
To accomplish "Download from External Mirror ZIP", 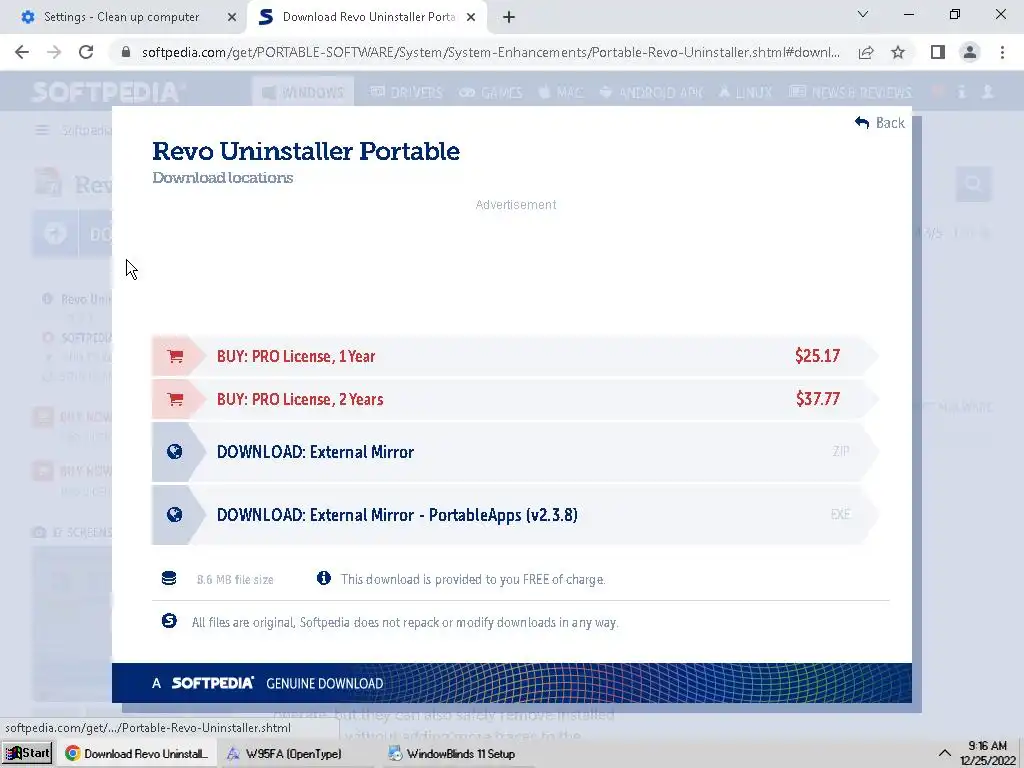I will 515,452.
